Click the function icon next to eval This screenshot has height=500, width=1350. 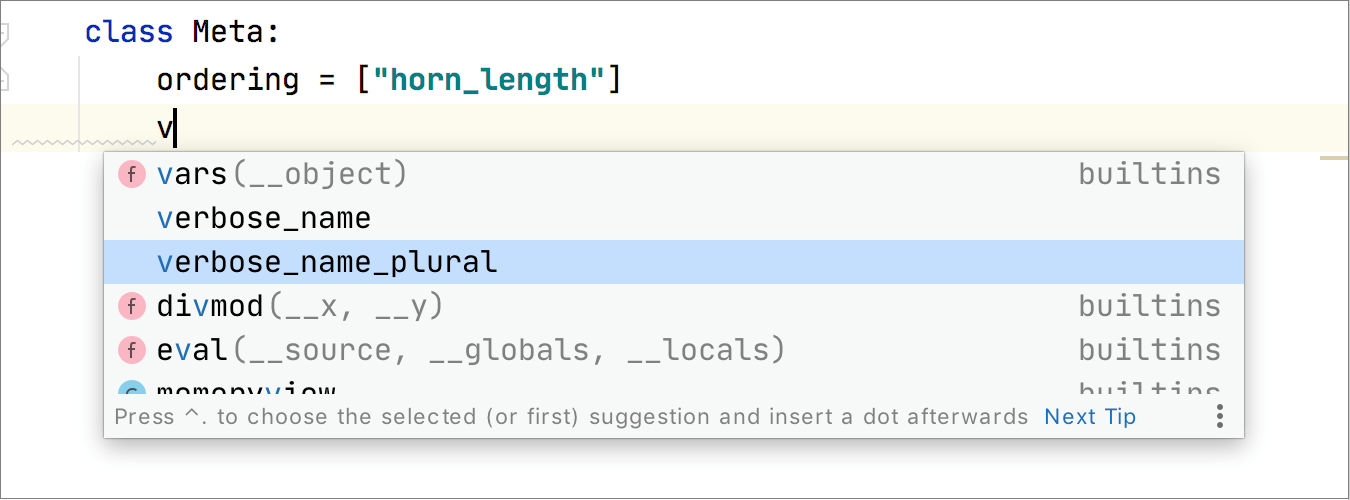(132, 350)
